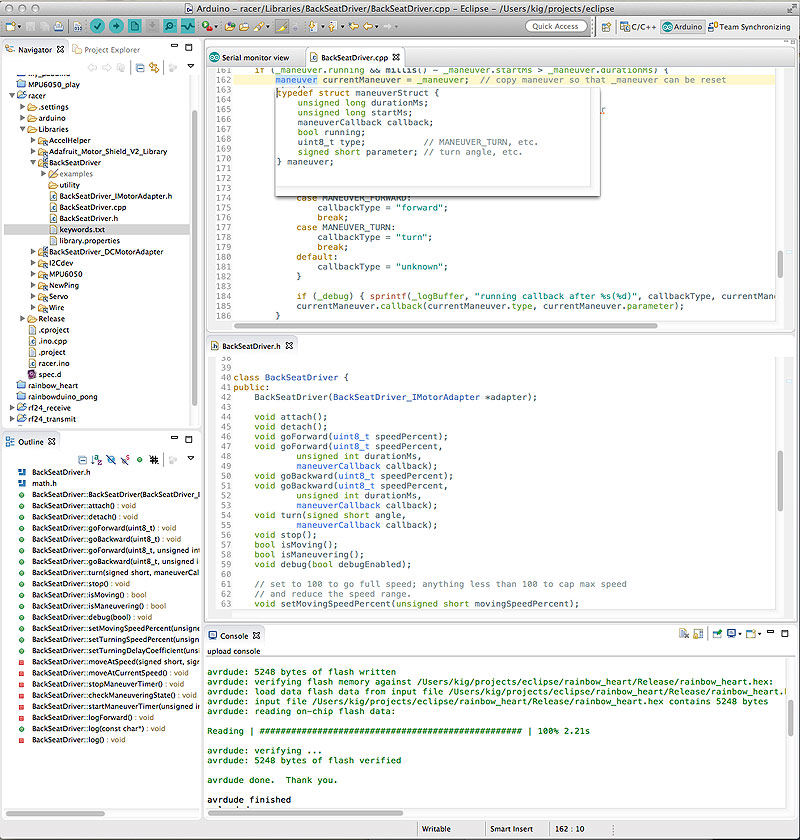Image resolution: width=800 pixels, height=840 pixels.
Task: Sort Outline members alphabetically
Action: 96,458
